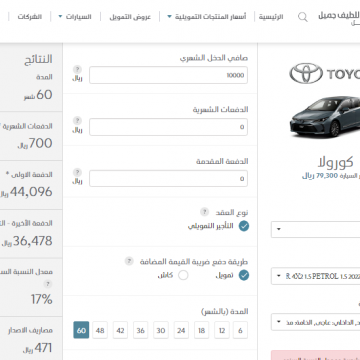360x360 pixels.
Task: Show help for net monthly income field
Action: point(77,69)
